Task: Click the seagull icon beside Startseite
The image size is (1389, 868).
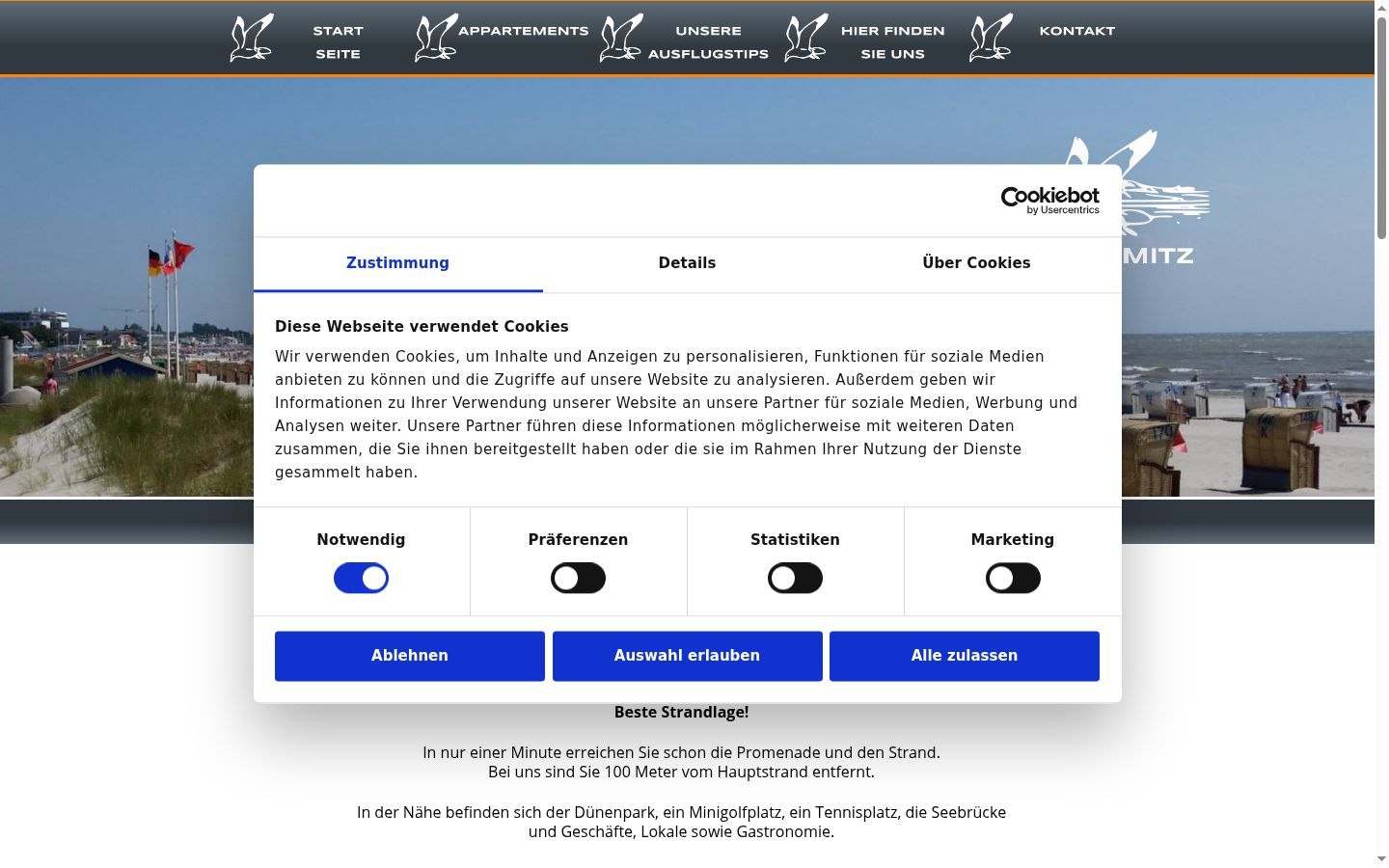Action: 252,38
